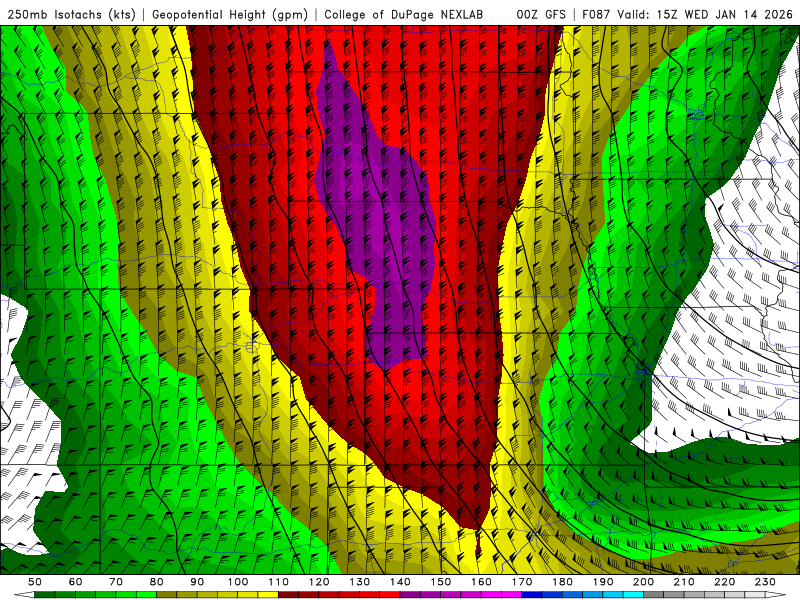Viewport: 800px width, 600px height.
Task: Click the 130 value on the color scale
Action: click(360, 582)
